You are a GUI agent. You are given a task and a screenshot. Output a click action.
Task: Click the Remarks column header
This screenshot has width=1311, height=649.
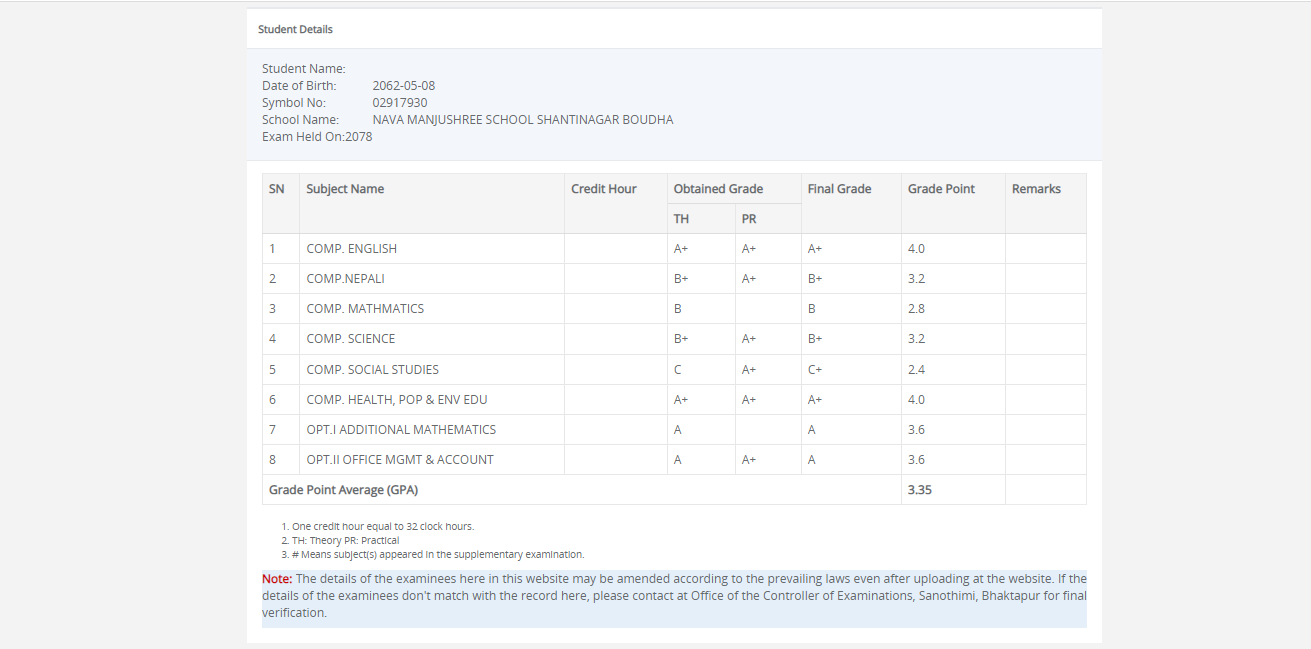coord(1036,189)
